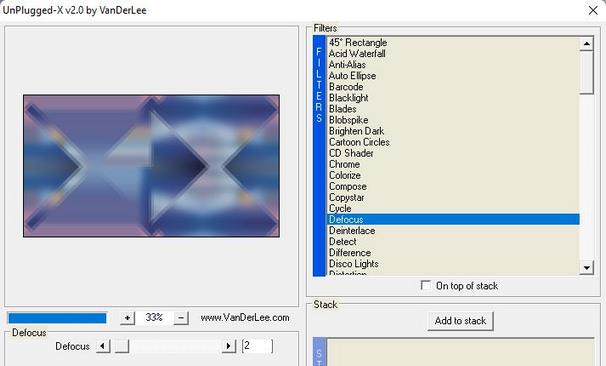Click the blurred preview image
Screen dimensions: 606x366
click(152, 166)
